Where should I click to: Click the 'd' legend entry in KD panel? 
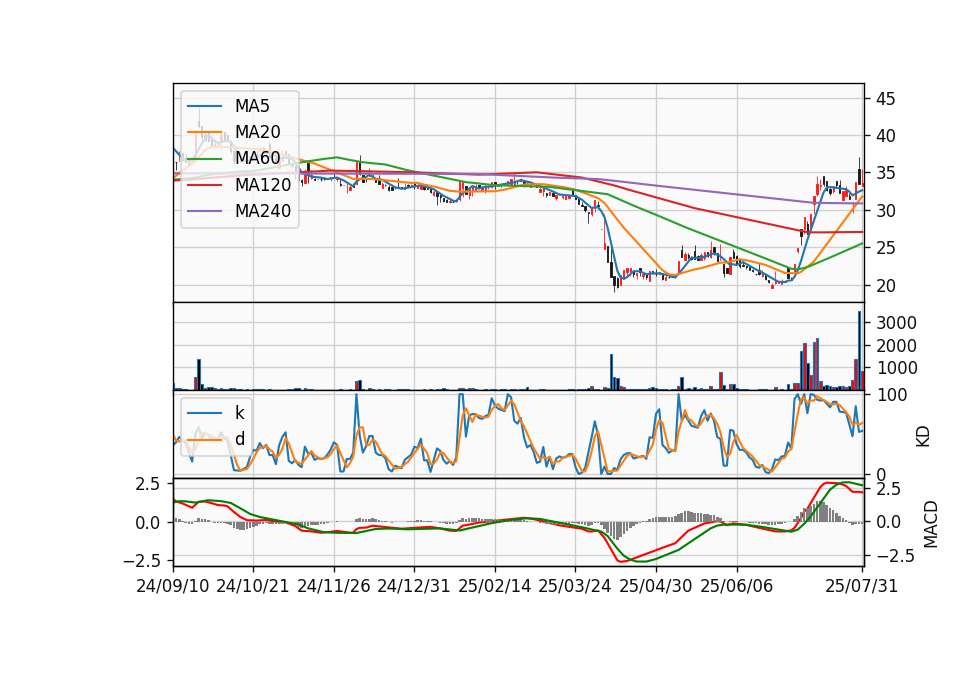pyautogui.click(x=239, y=438)
